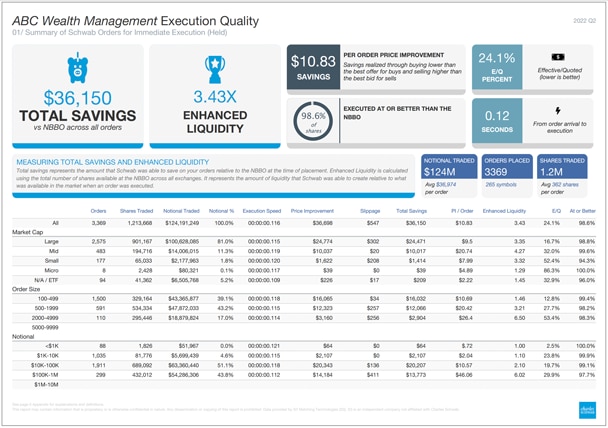Click the '6.50' enhanced liquidity cell

click(520, 318)
